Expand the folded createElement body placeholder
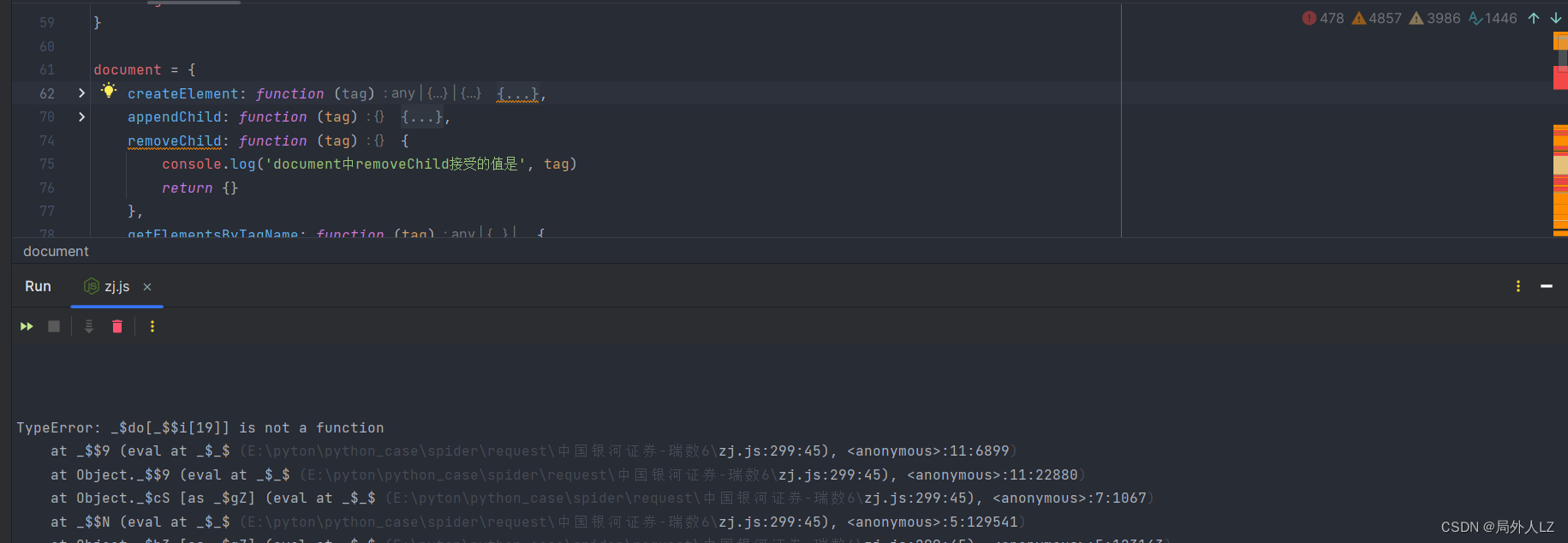Viewport: 1568px width, 543px height. (518, 93)
